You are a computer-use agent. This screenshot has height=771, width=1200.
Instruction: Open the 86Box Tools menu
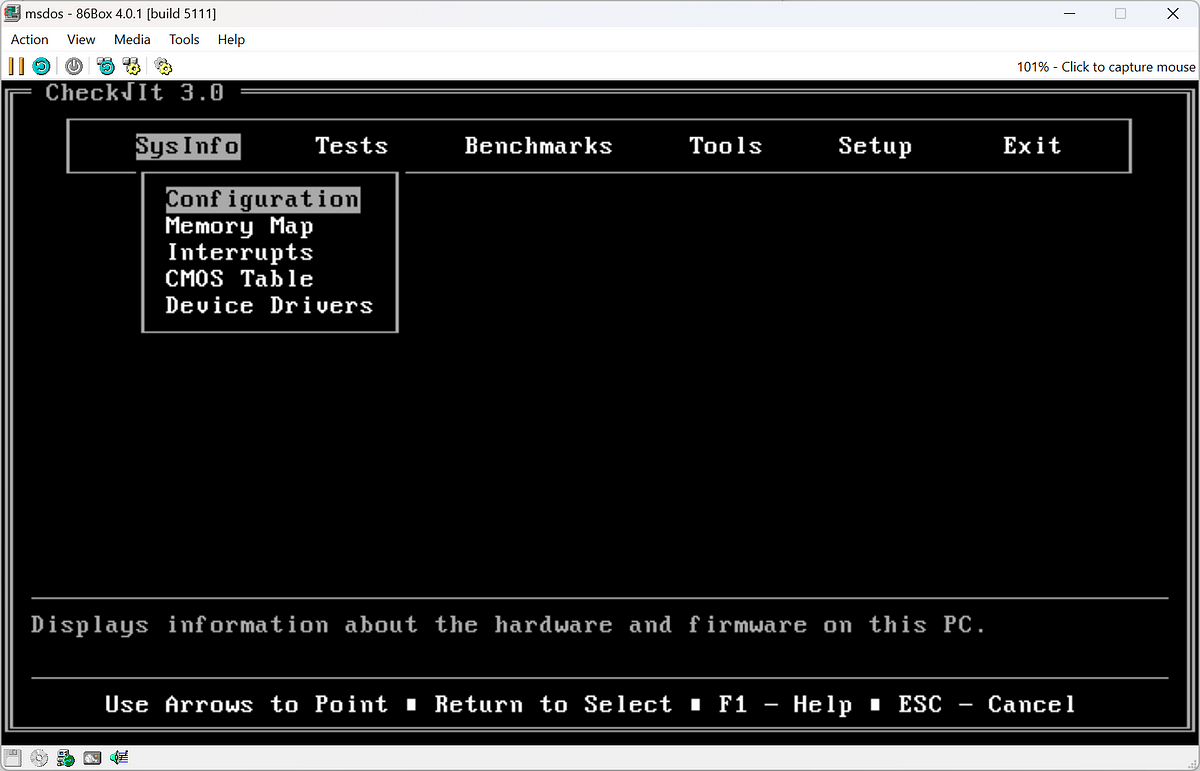pos(184,39)
